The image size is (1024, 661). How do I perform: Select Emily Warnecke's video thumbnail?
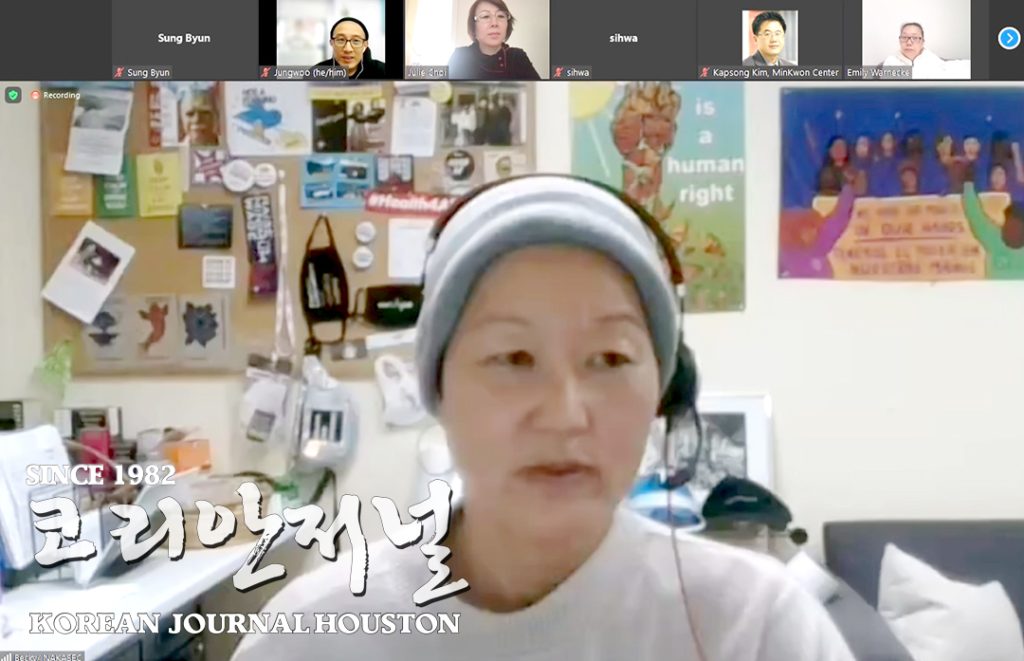point(916,39)
